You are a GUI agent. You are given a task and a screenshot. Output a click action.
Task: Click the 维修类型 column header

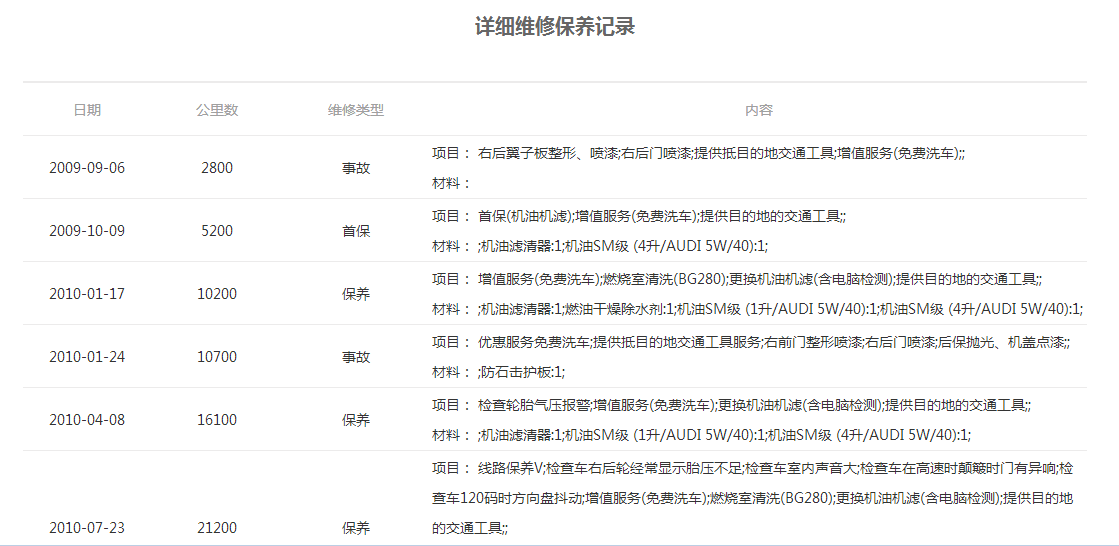pos(356,110)
